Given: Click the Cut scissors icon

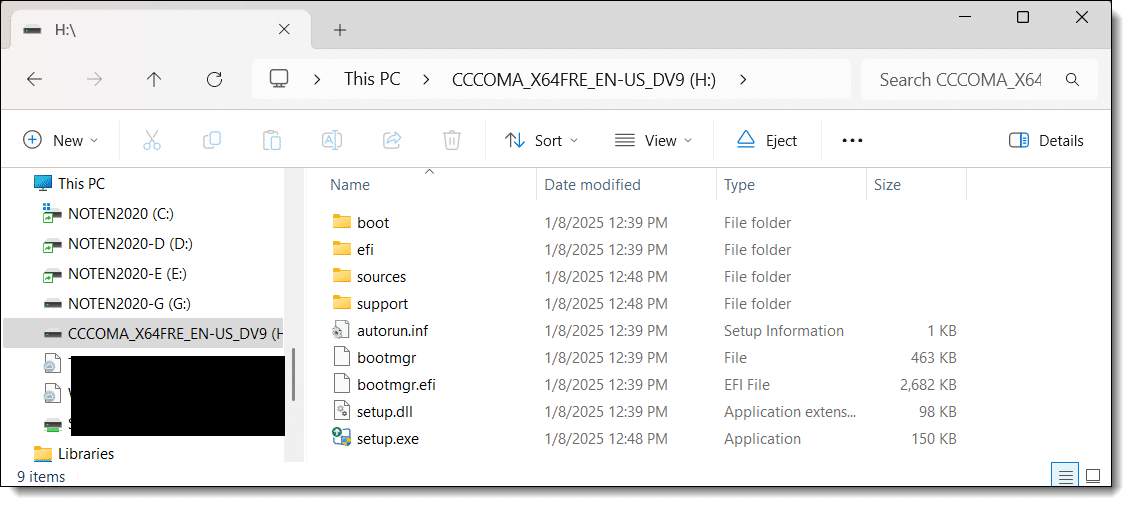Looking at the screenshot, I should tap(152, 140).
